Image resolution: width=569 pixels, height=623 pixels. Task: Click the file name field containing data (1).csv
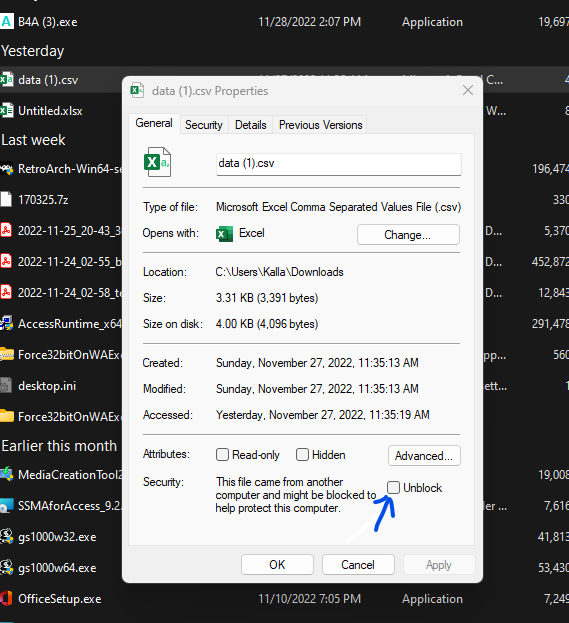click(339, 164)
